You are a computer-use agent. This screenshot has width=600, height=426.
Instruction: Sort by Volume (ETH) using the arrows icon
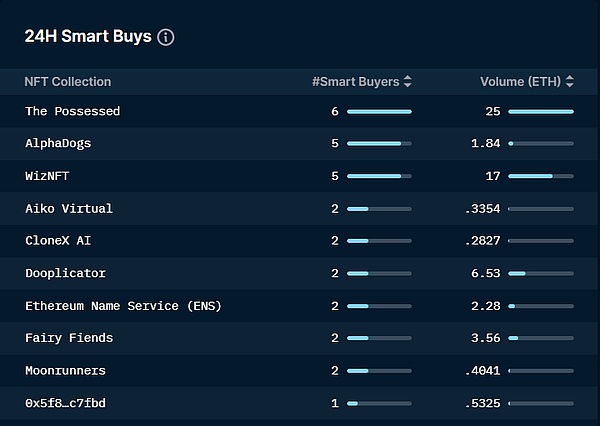tap(570, 81)
